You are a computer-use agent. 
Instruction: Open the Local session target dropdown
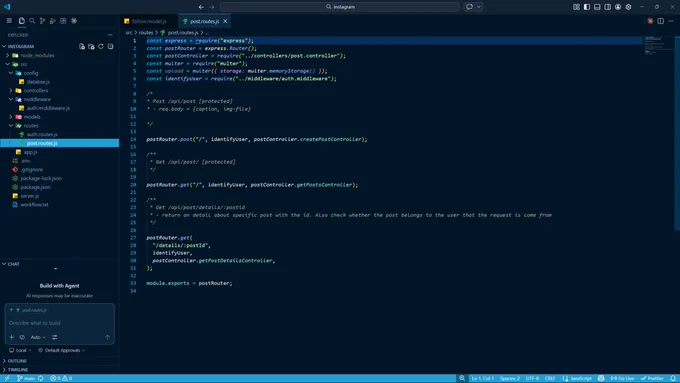pyautogui.click(x=20, y=350)
